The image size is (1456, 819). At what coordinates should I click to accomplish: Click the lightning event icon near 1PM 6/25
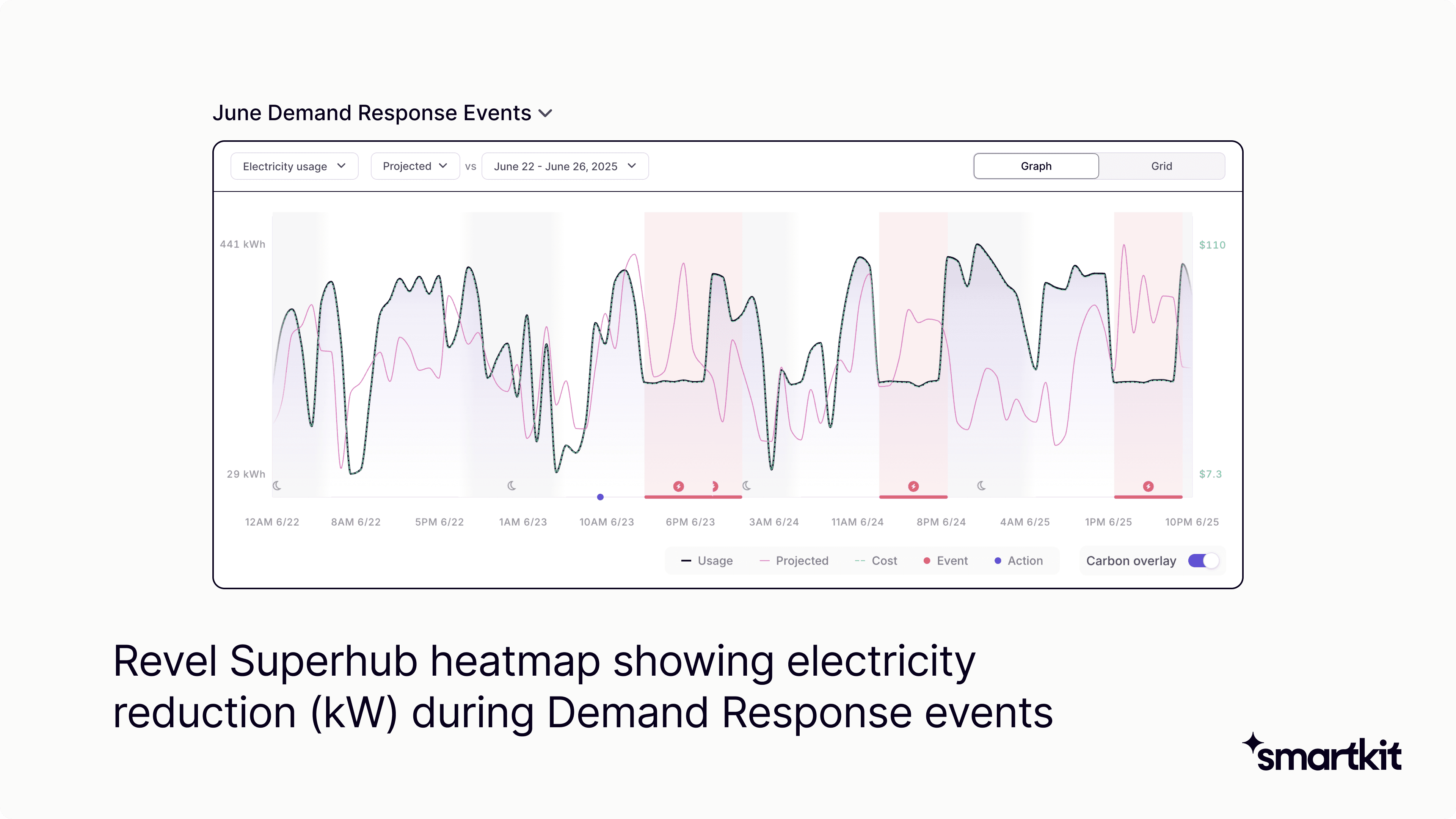click(x=1148, y=485)
